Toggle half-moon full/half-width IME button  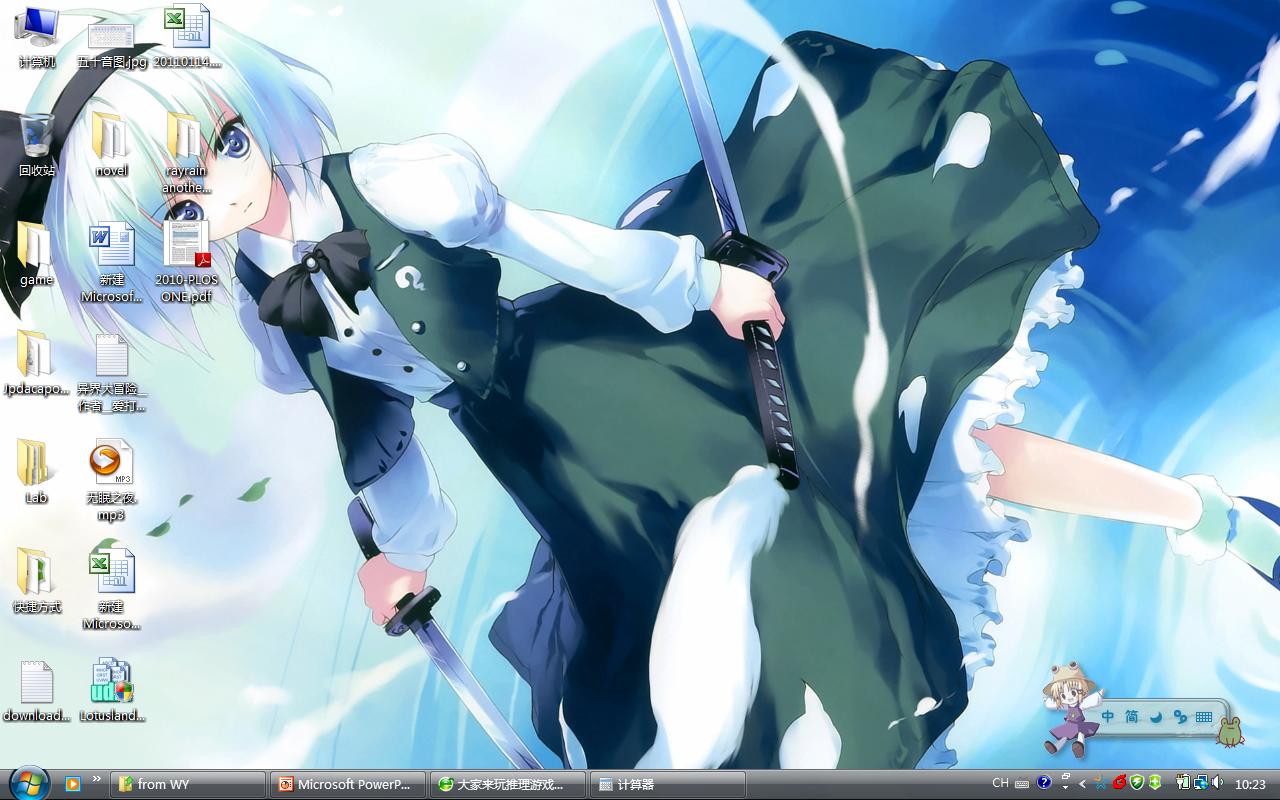(x=1156, y=716)
